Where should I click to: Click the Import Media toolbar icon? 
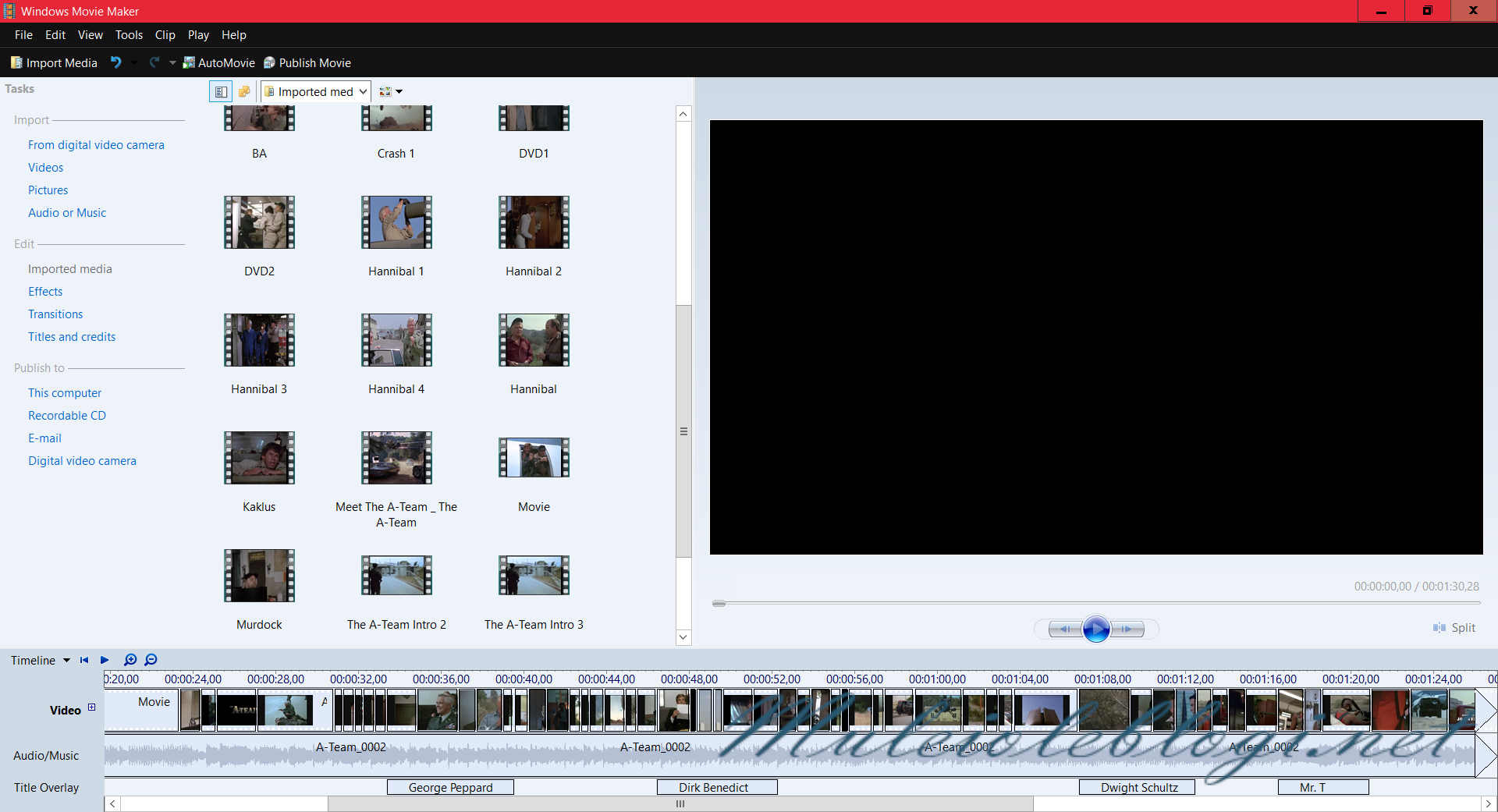(x=16, y=62)
